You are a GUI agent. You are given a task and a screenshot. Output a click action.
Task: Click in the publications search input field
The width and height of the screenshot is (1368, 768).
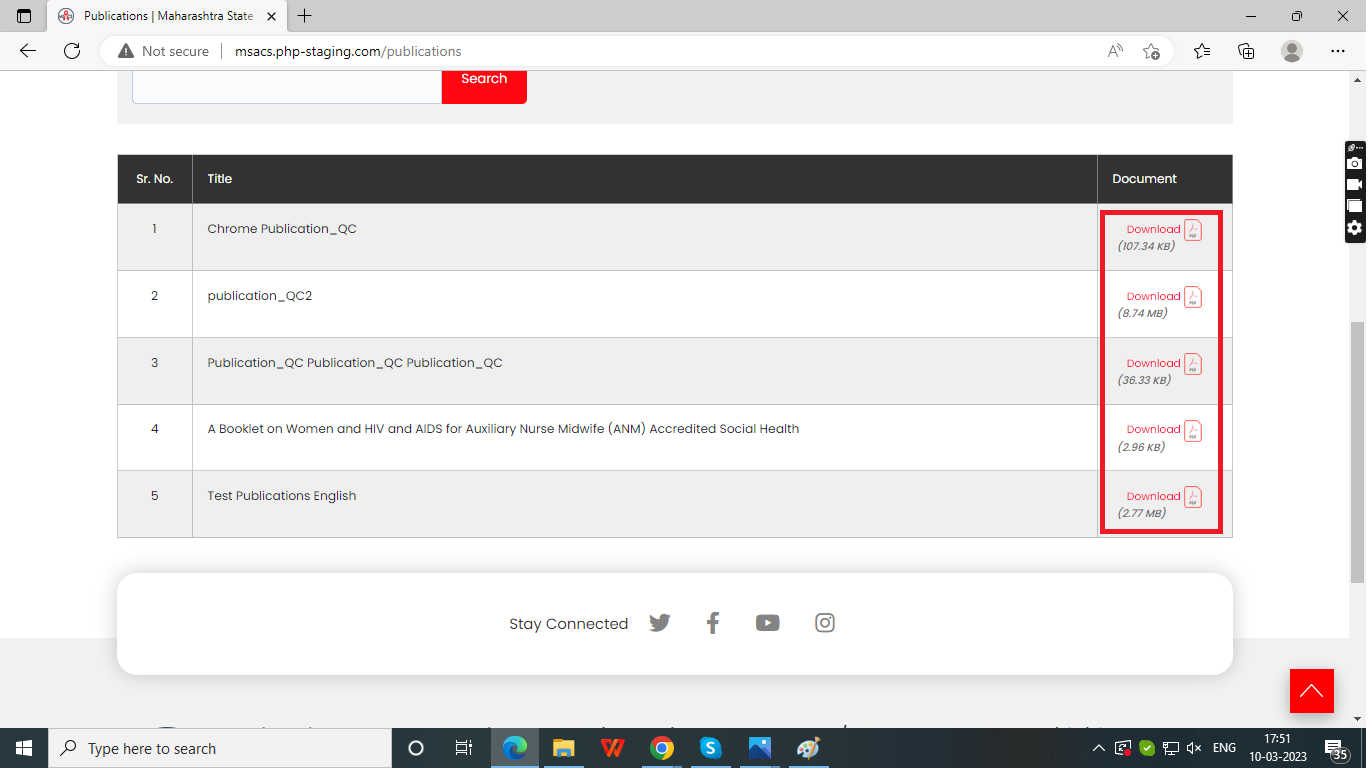tap(287, 83)
